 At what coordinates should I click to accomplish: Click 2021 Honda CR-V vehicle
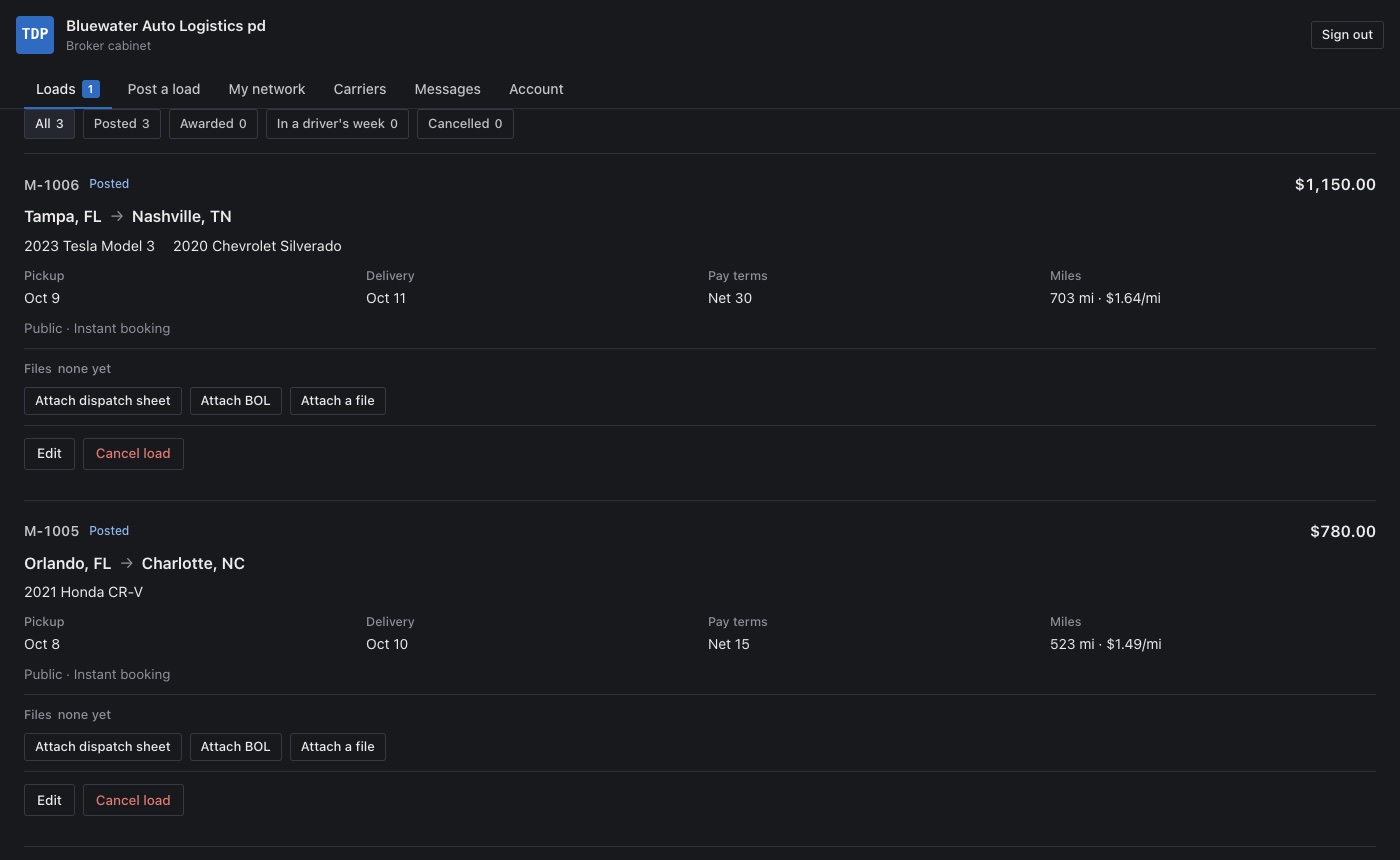coord(83,592)
